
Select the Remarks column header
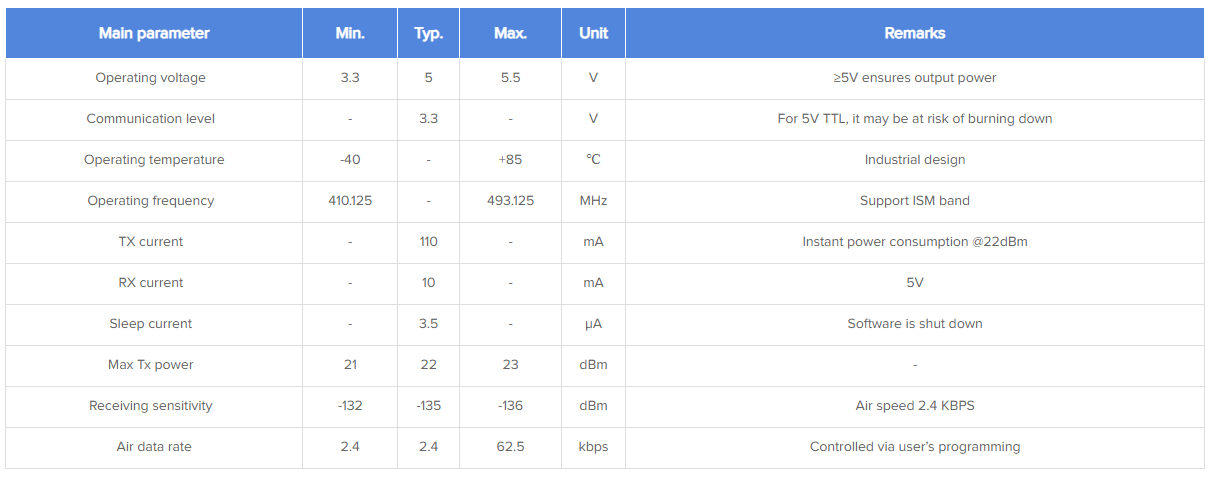914,33
